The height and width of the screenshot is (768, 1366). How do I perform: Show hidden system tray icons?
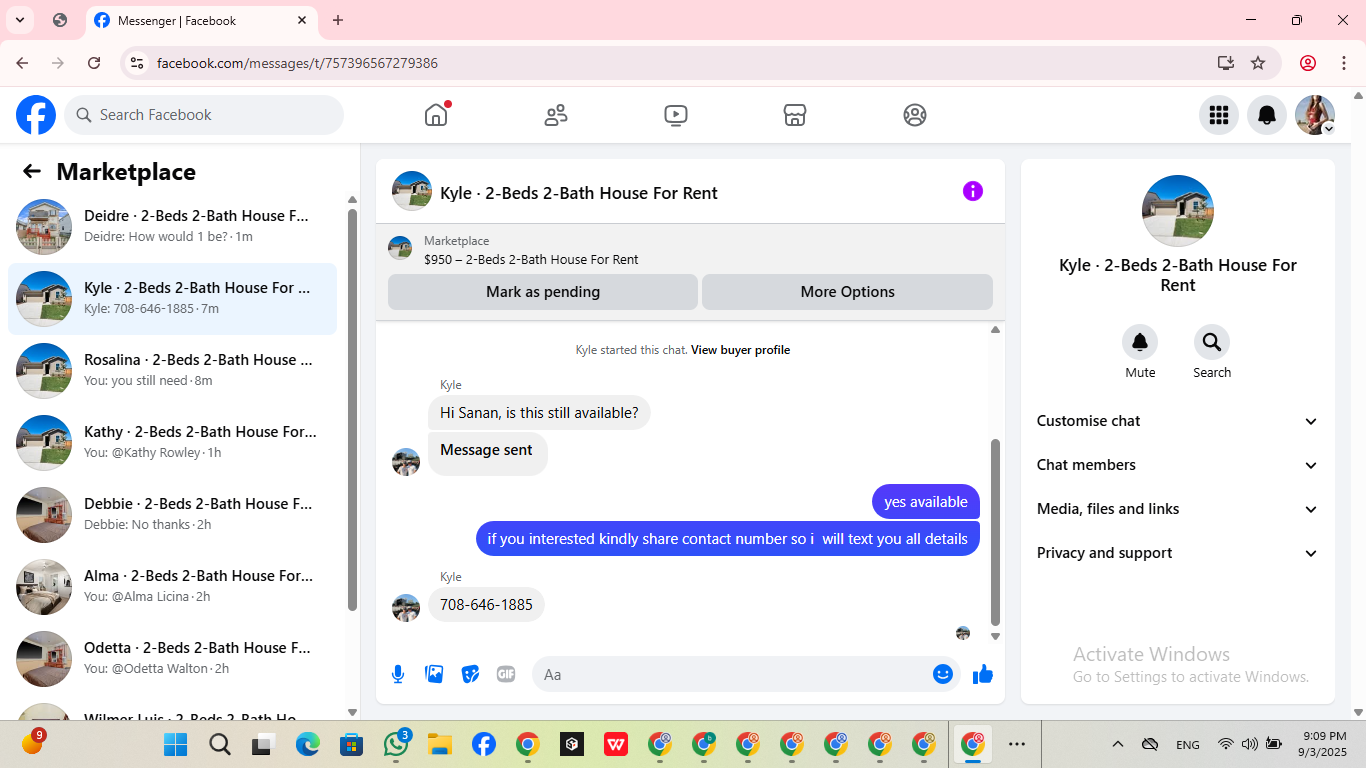(1118, 744)
